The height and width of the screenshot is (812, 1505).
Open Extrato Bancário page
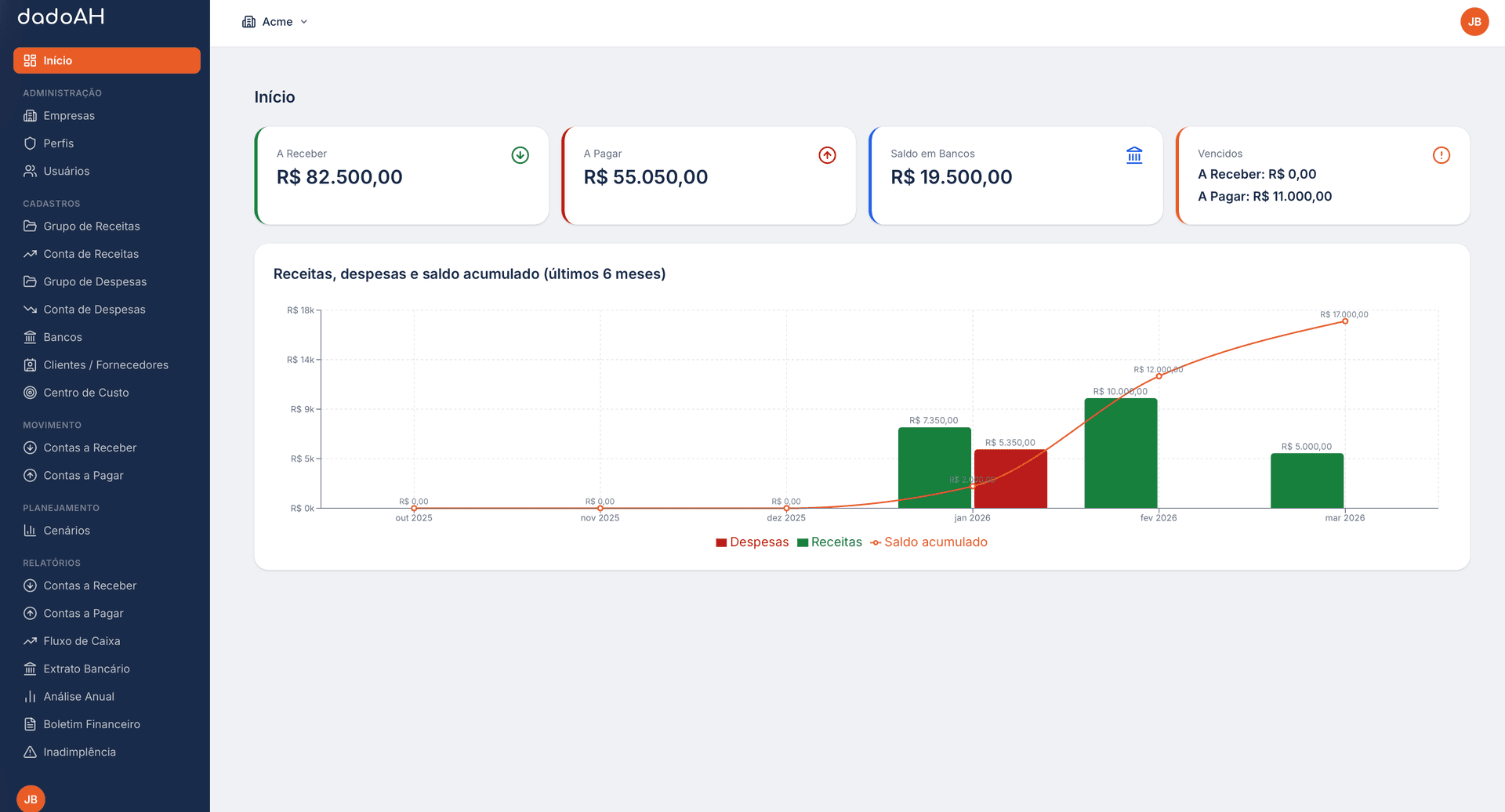point(86,669)
